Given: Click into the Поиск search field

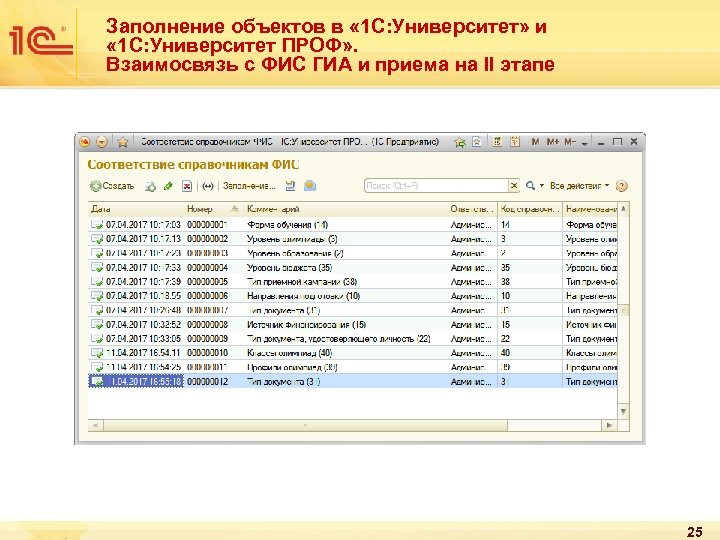Looking at the screenshot, I should point(436,186).
